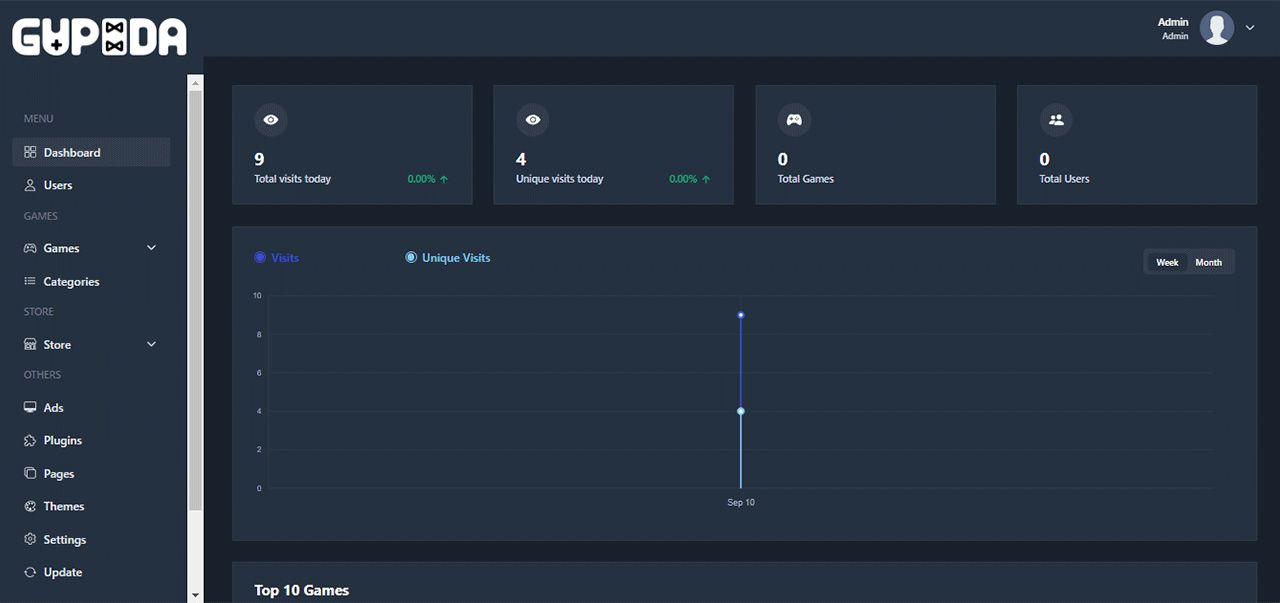Click the gamepad icon on Total Games card
The width and height of the screenshot is (1280, 603).
(x=794, y=120)
